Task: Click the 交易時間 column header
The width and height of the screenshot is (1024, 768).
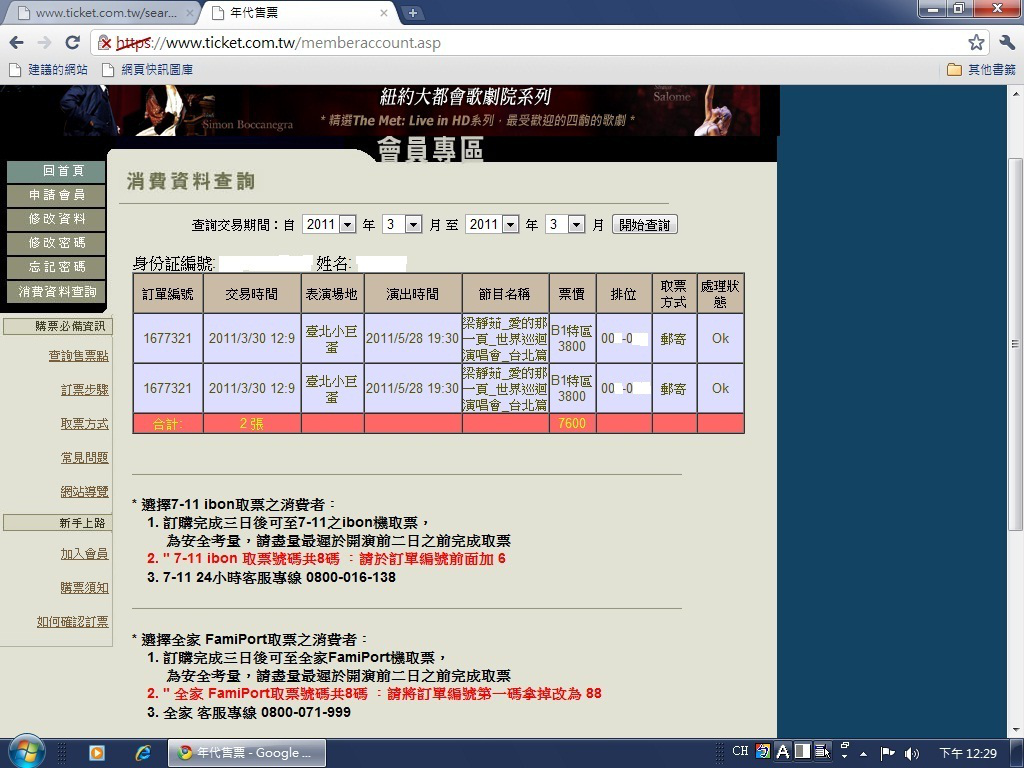Action: click(x=251, y=294)
